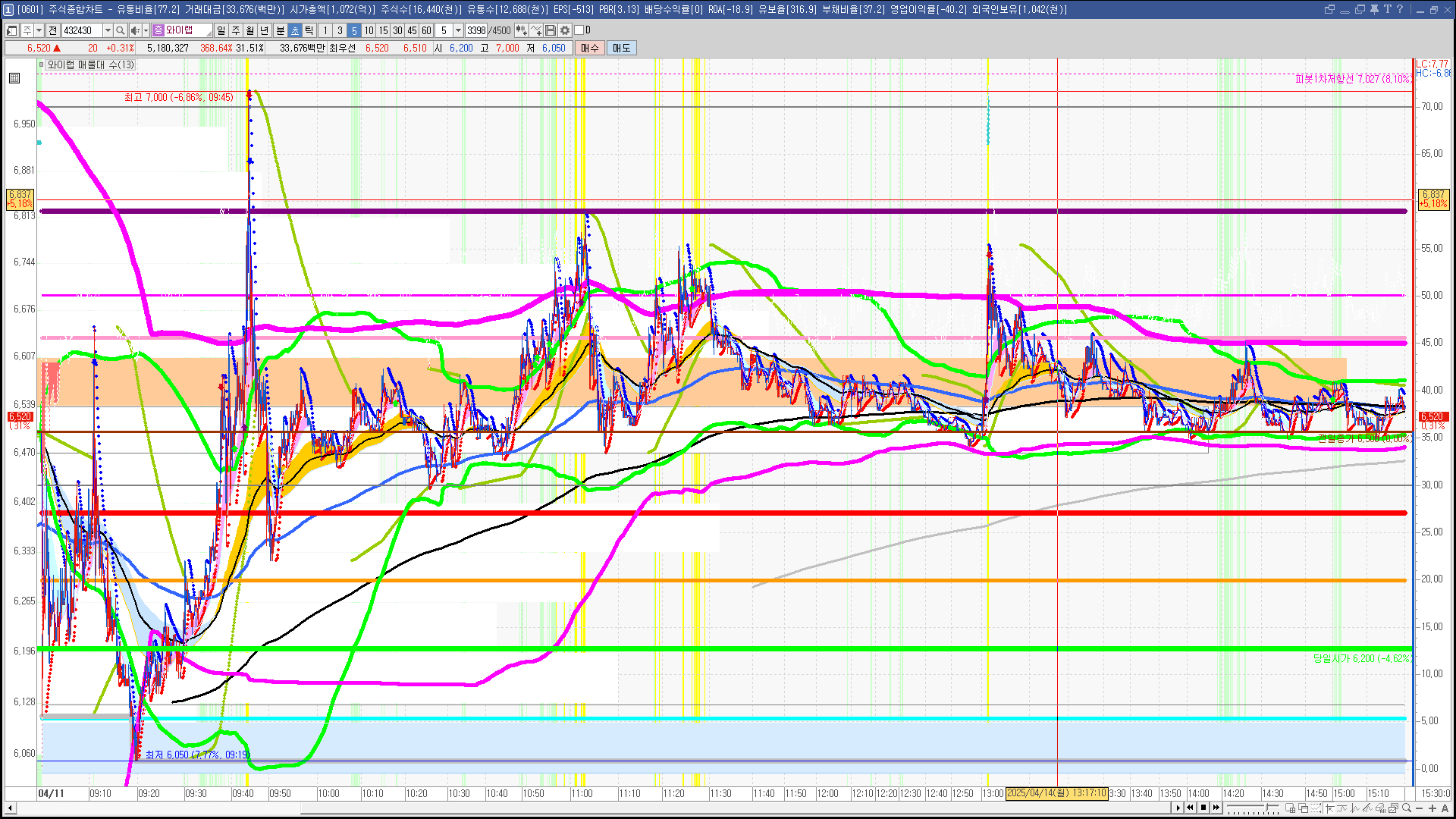The width and height of the screenshot is (1456, 819).
Task: Select the 60 interval tab
Action: pos(426,30)
